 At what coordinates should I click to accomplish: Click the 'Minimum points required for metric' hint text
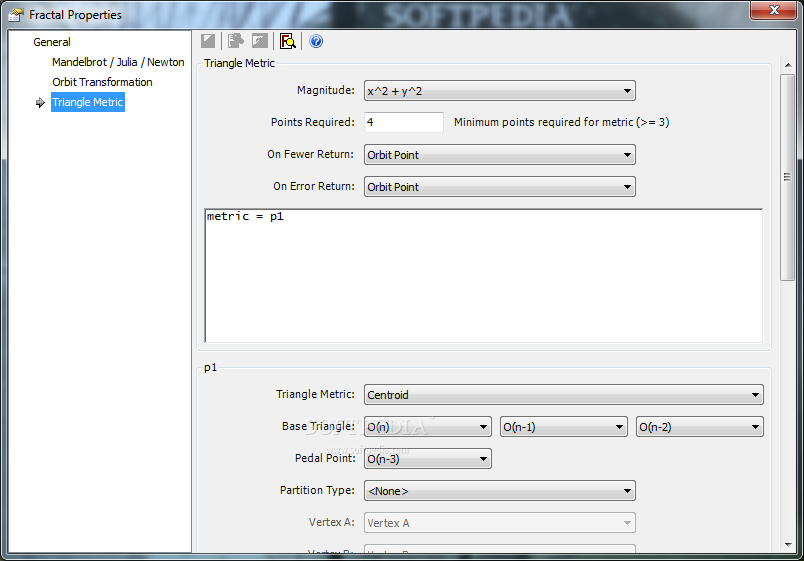pyautogui.click(x=561, y=122)
